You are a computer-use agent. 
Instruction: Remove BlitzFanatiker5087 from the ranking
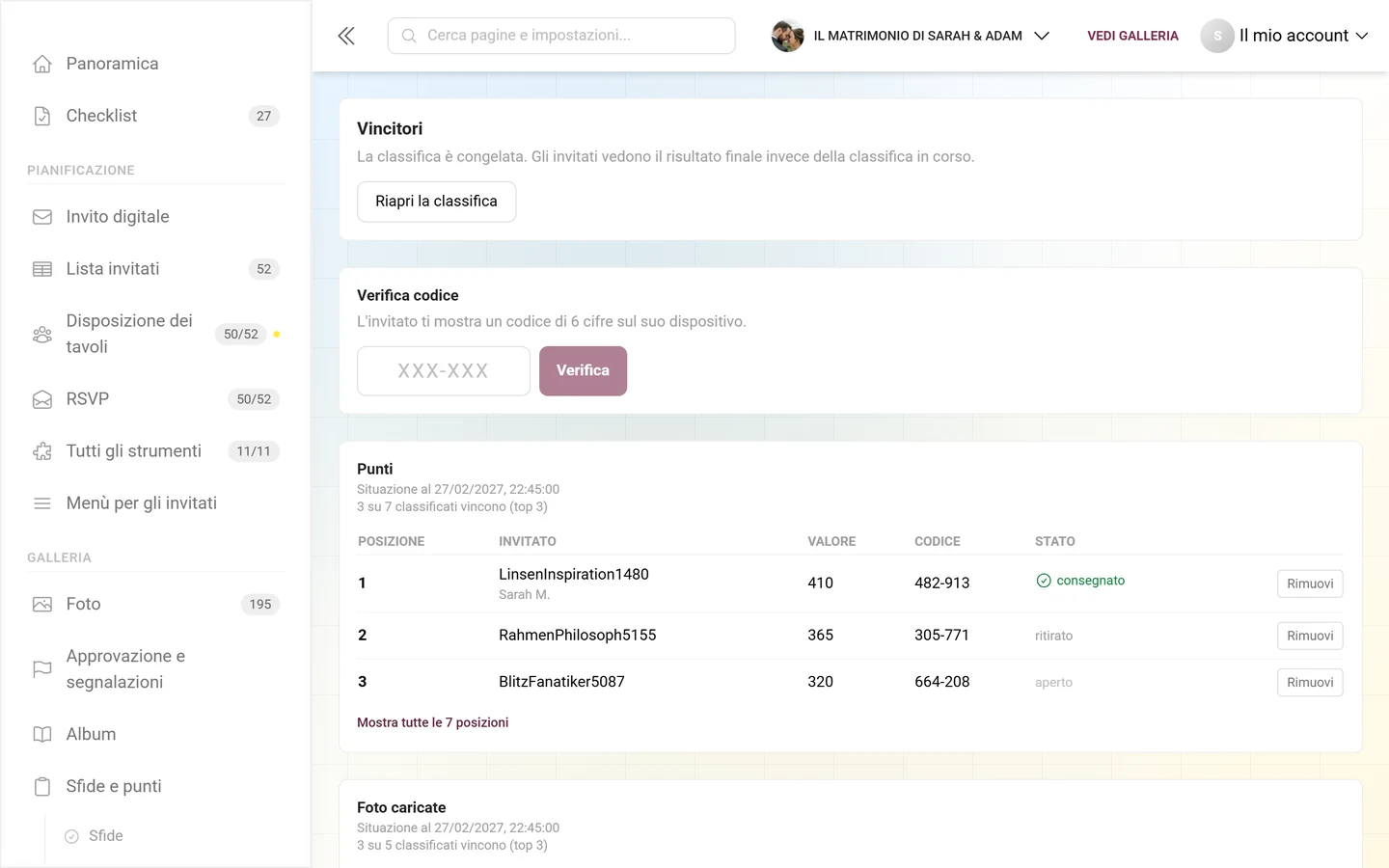coord(1310,682)
